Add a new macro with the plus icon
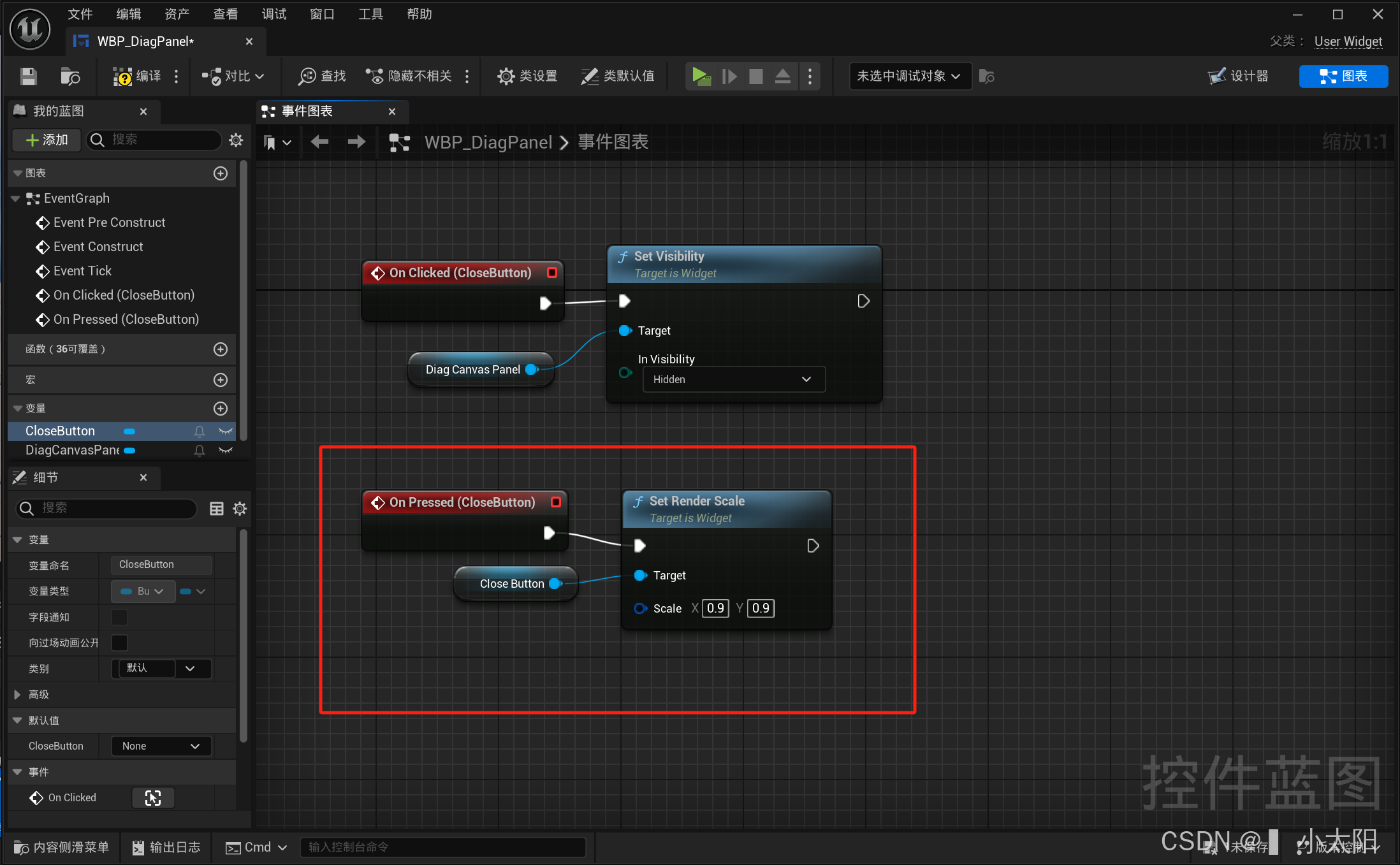 (221, 380)
